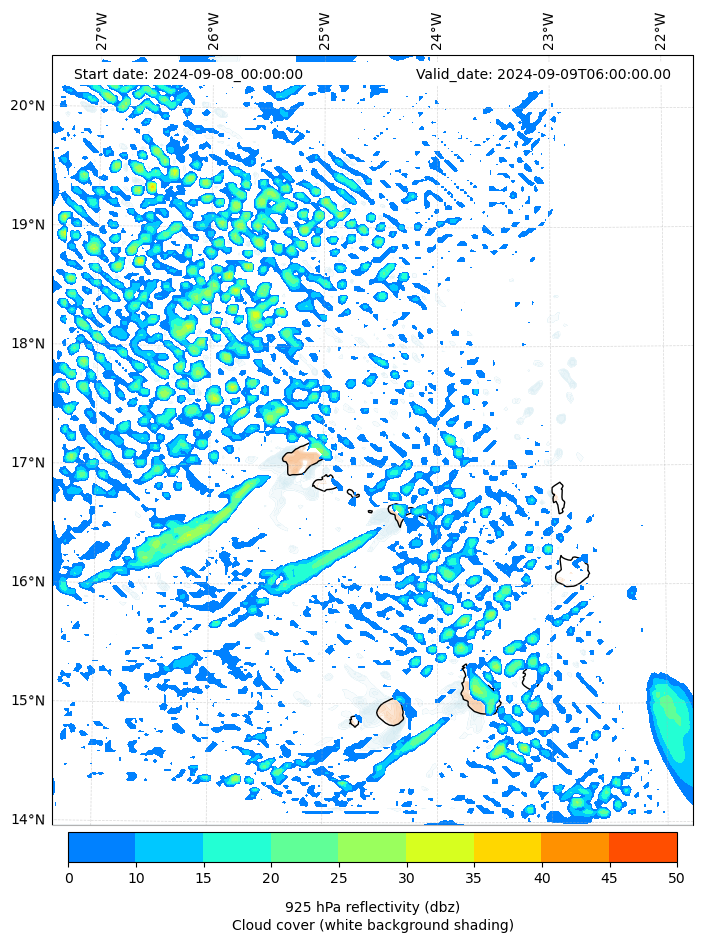Click the 27°W longitude tick label
Screen dimensions: 703x942
point(102,31)
